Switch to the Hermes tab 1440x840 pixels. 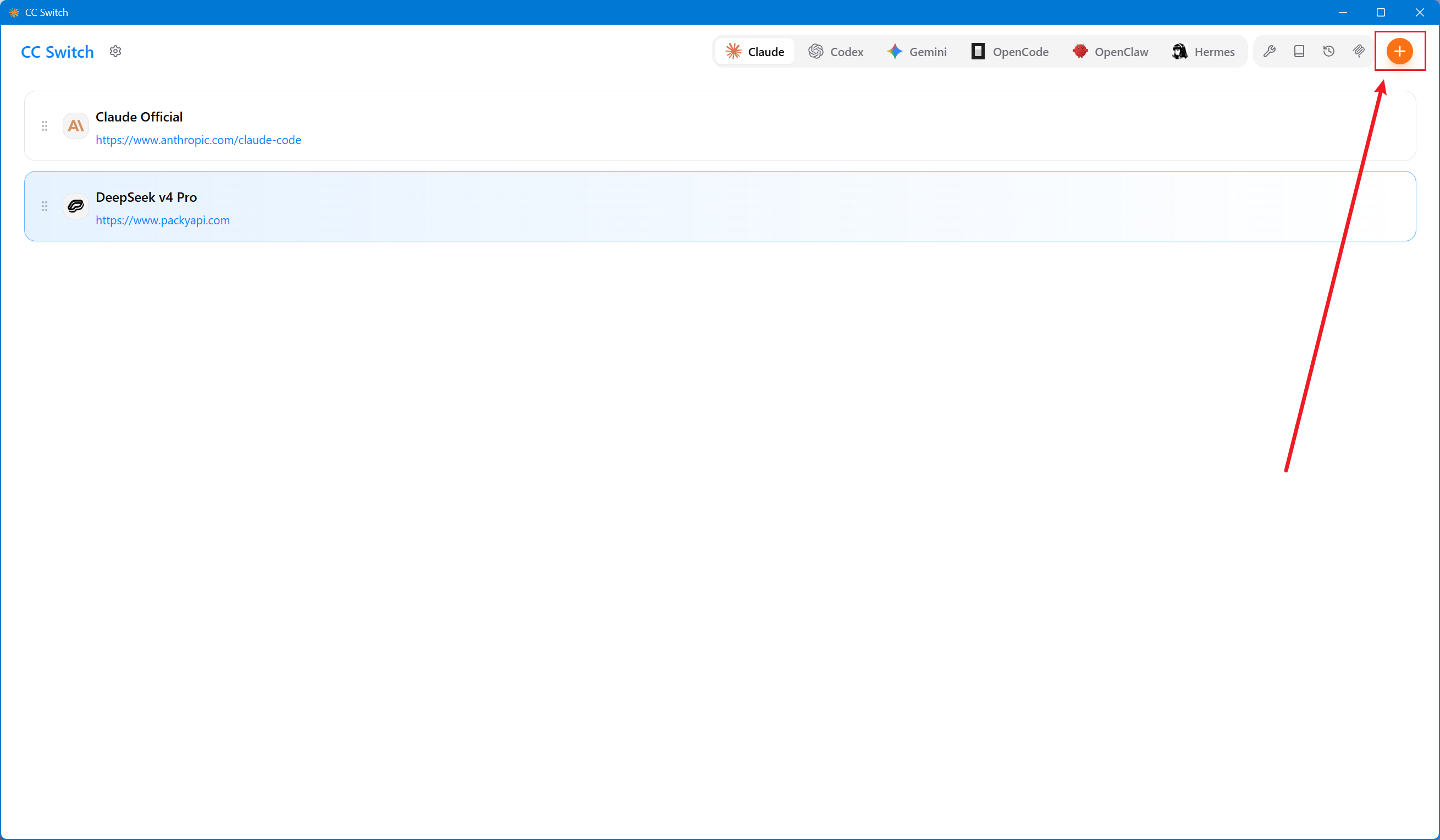click(x=1204, y=52)
